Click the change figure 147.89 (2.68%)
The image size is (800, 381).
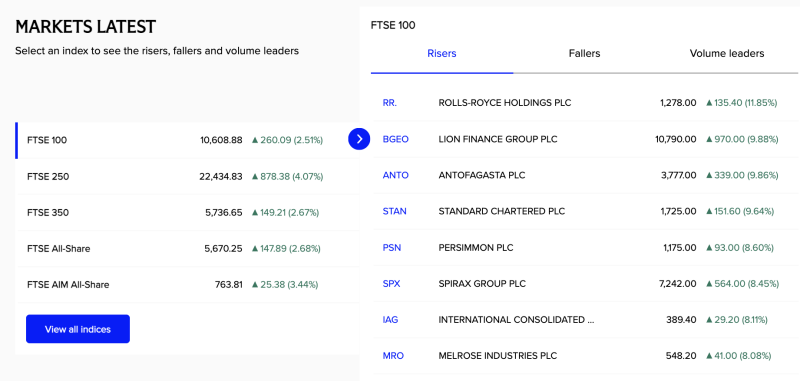tap(286, 249)
